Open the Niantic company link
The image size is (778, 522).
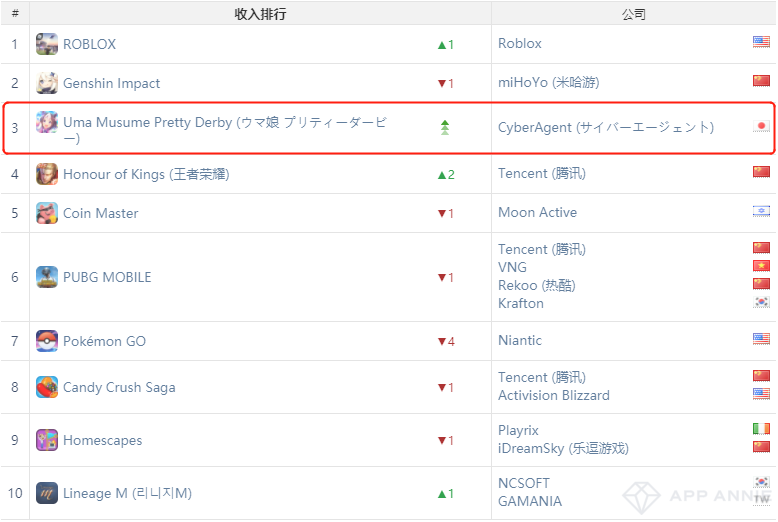520,340
